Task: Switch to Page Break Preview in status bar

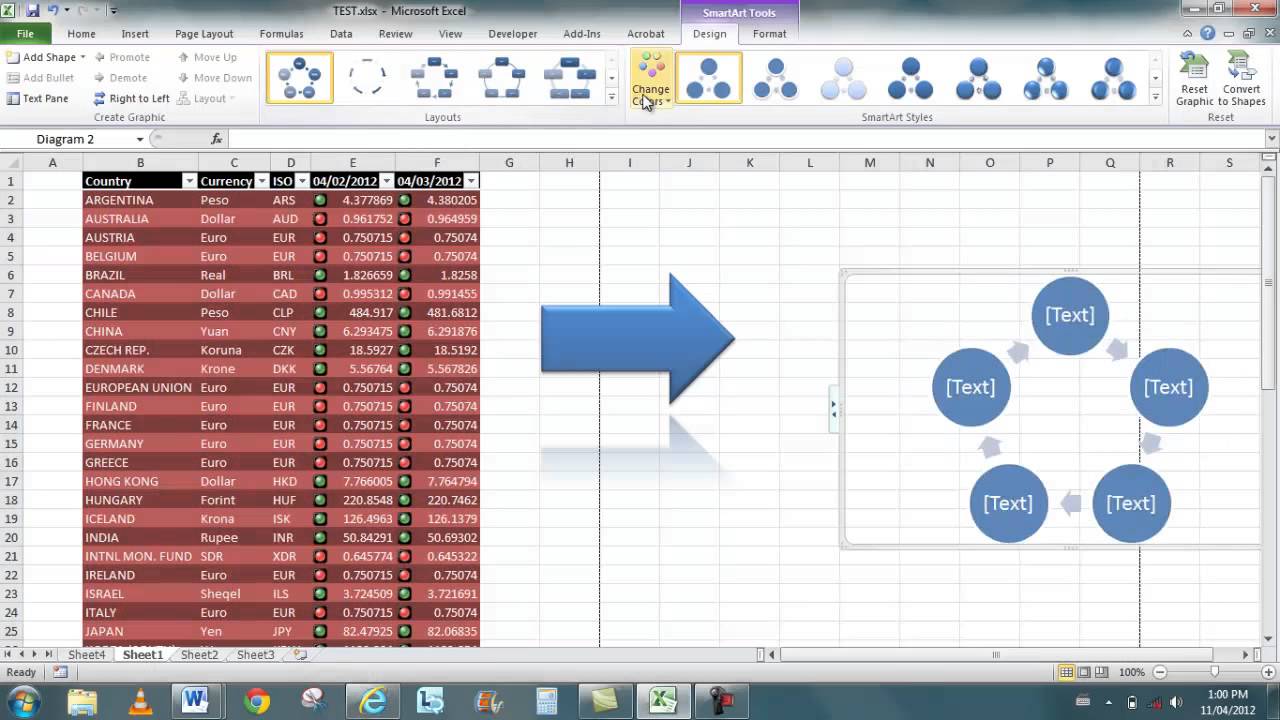Action: tap(1102, 673)
